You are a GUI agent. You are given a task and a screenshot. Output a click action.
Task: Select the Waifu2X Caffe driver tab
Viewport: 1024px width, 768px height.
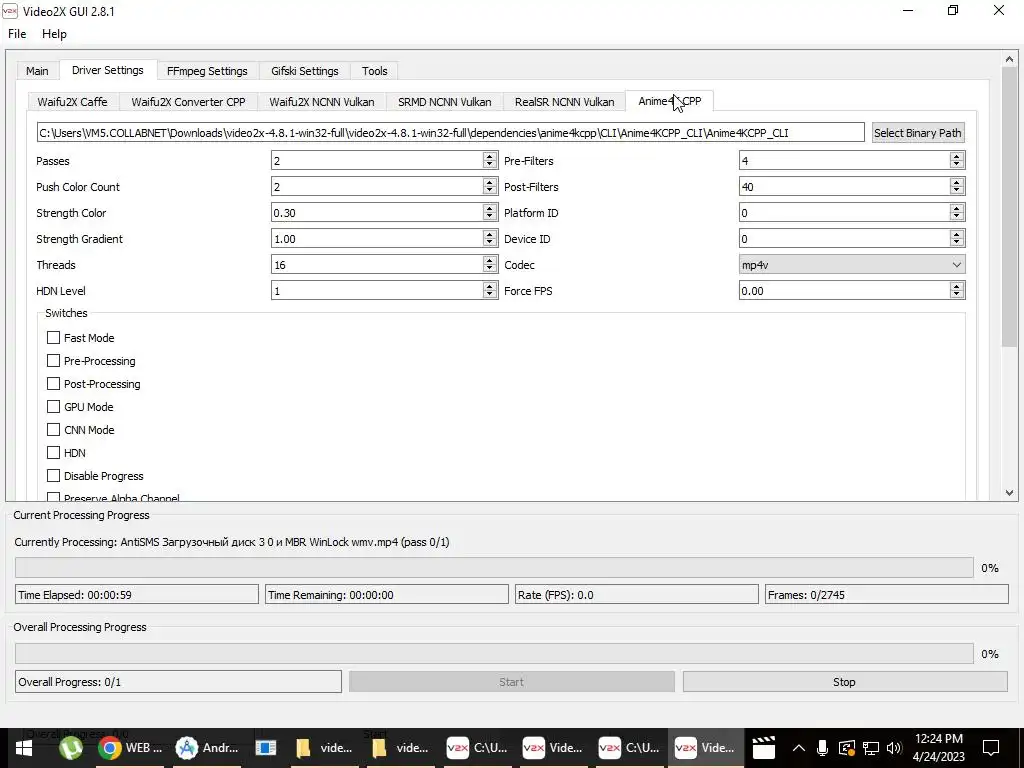click(72, 102)
